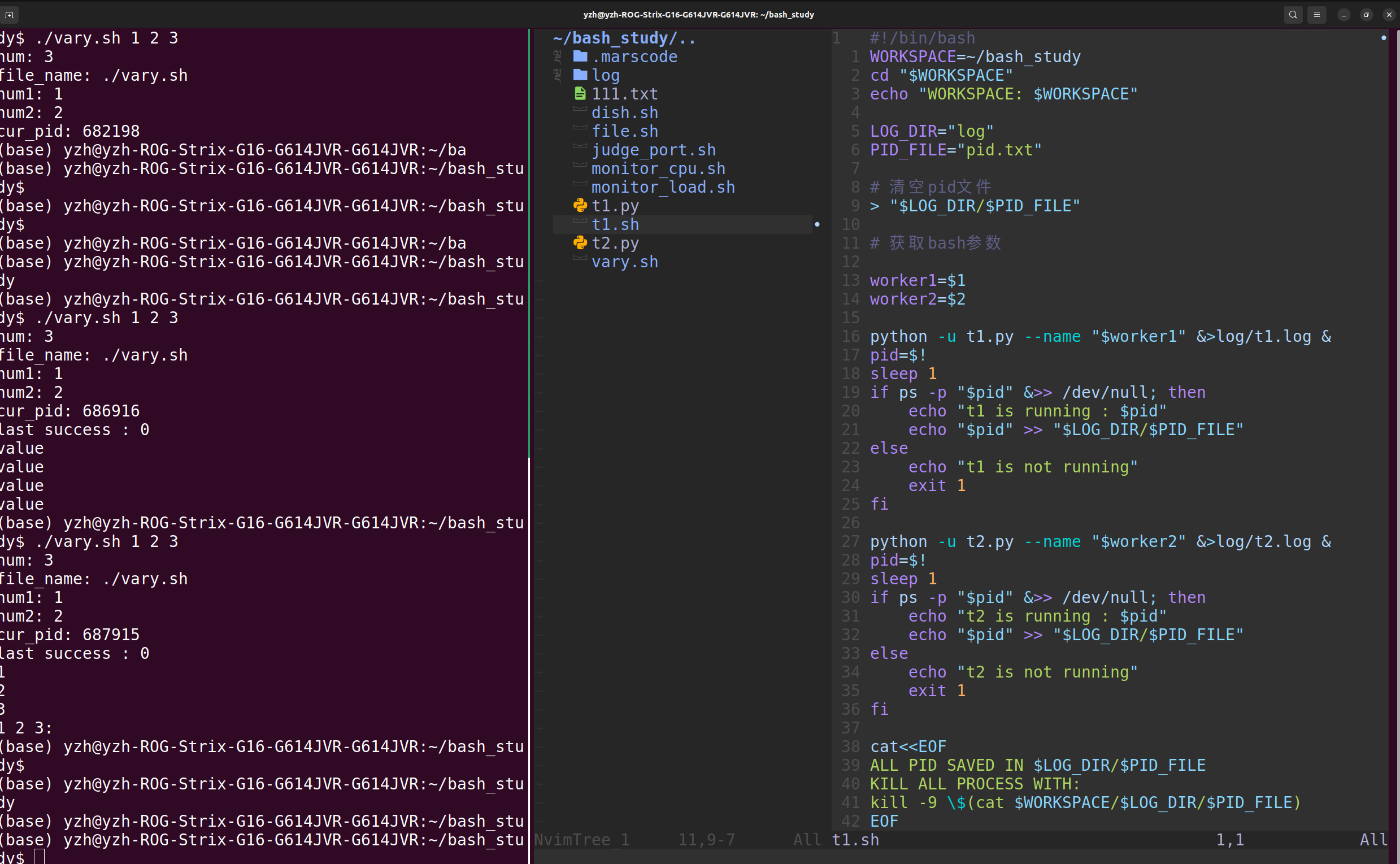Click the vary.sh shell file icon
This screenshot has height=864, width=1400.
click(x=580, y=258)
